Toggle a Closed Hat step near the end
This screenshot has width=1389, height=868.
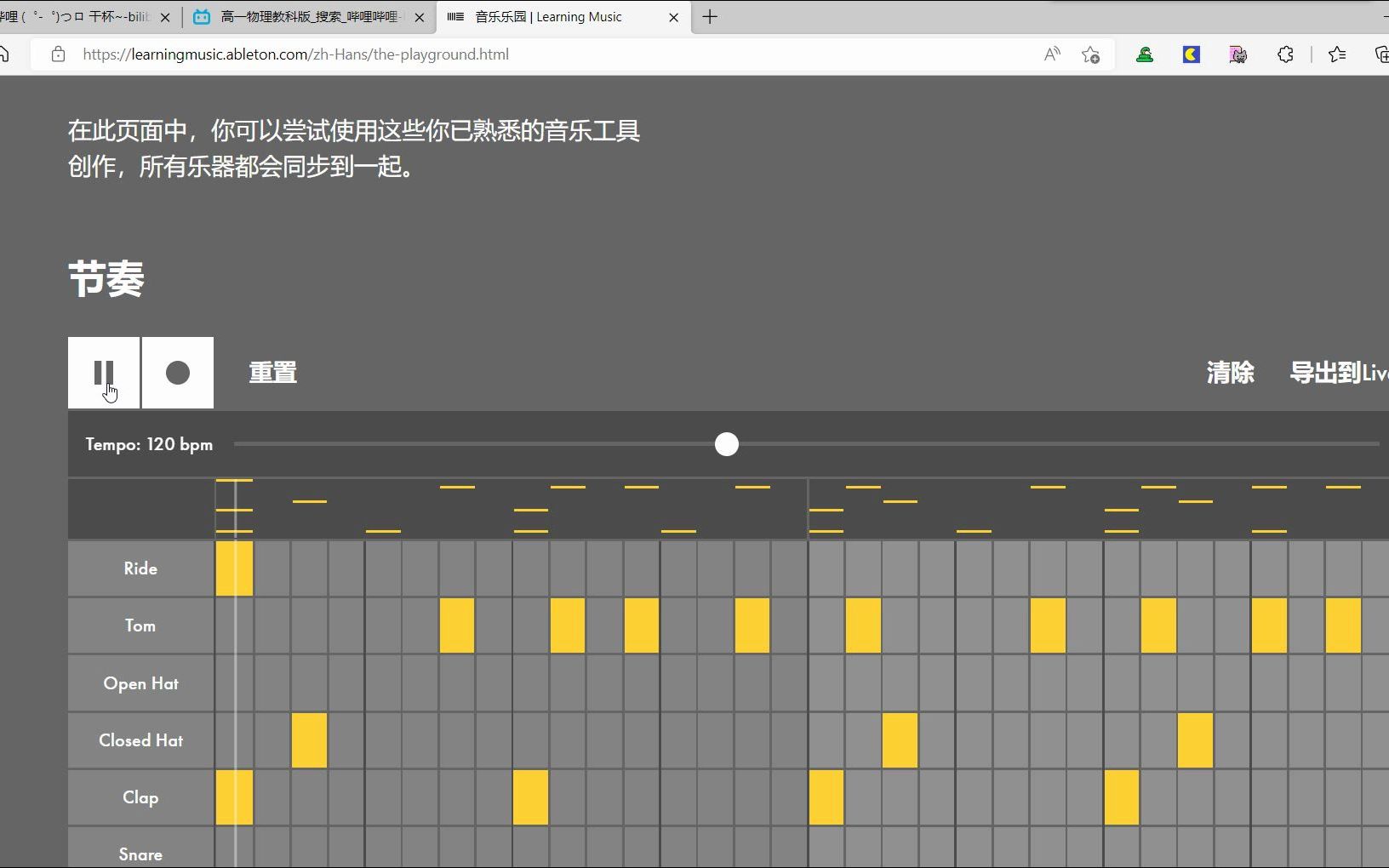point(1194,740)
